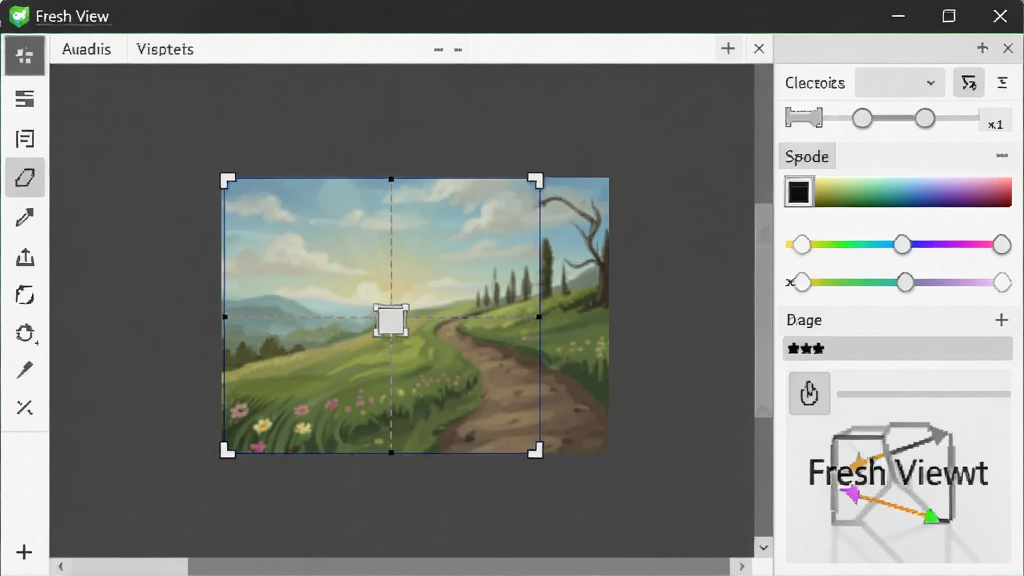1024x576 pixels.
Task: Add a panel with right panel plus button
Action: [x=982, y=48]
